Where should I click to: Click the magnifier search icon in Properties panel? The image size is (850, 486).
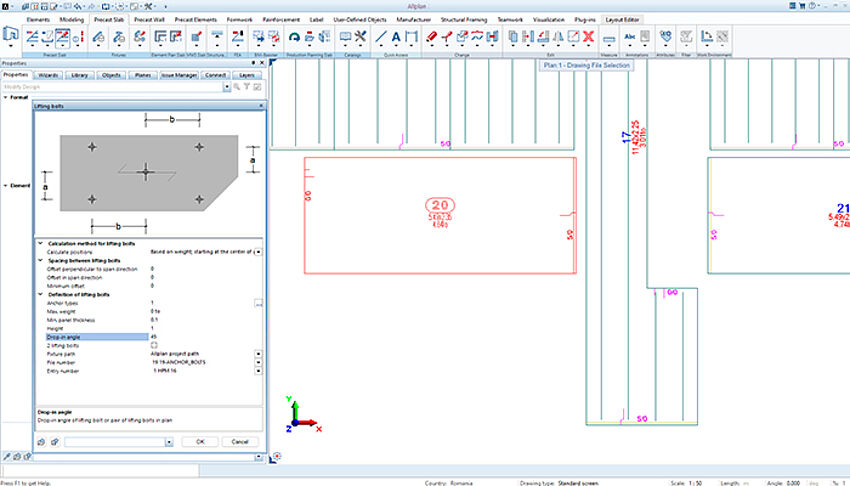pos(235,88)
